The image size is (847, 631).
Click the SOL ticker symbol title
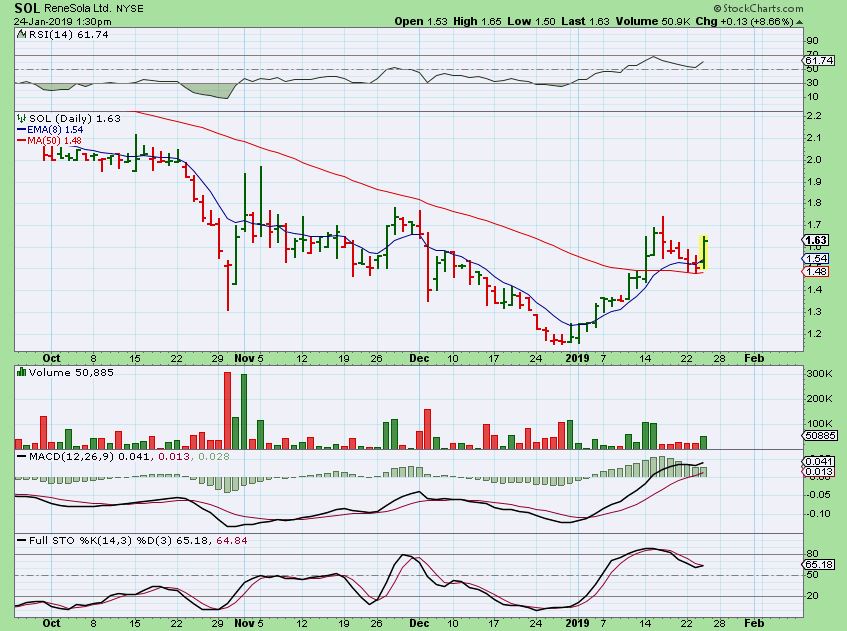pyautogui.click(x=26, y=8)
